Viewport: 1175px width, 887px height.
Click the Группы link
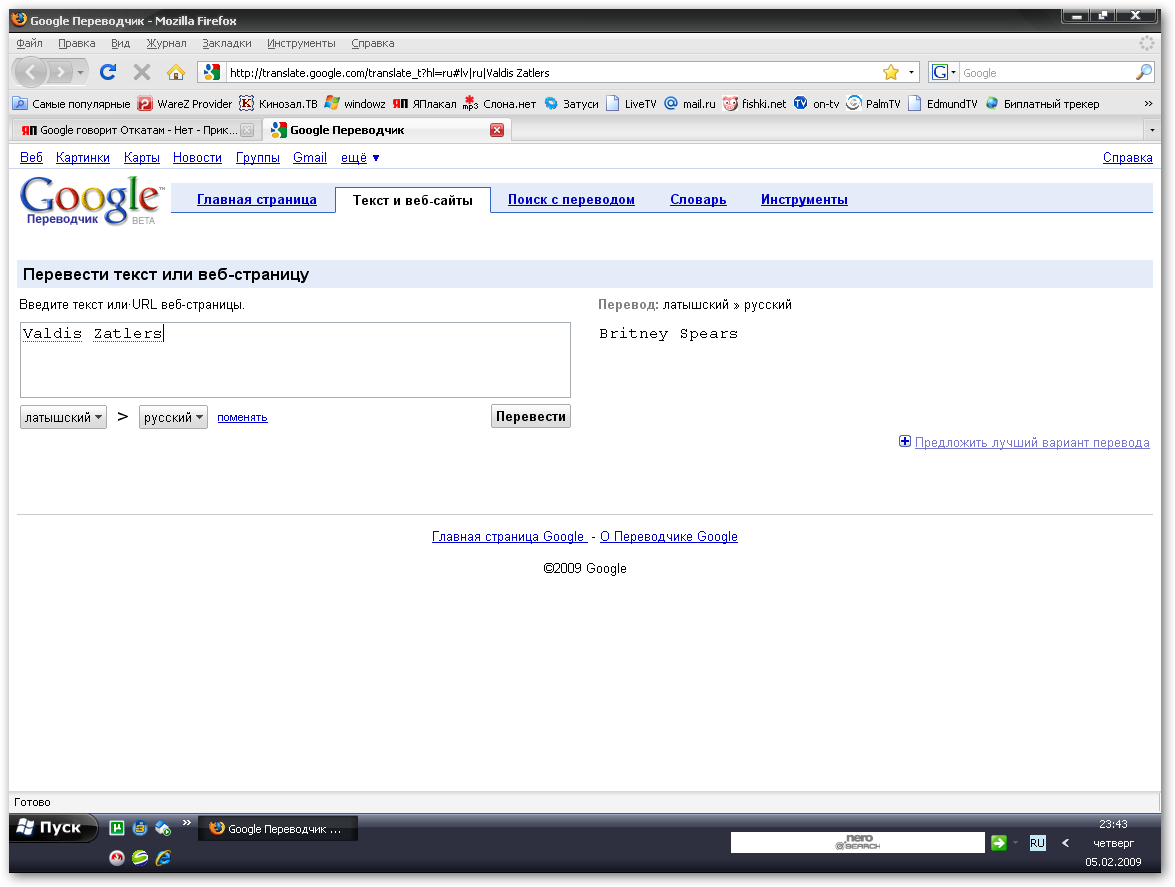tap(258, 157)
